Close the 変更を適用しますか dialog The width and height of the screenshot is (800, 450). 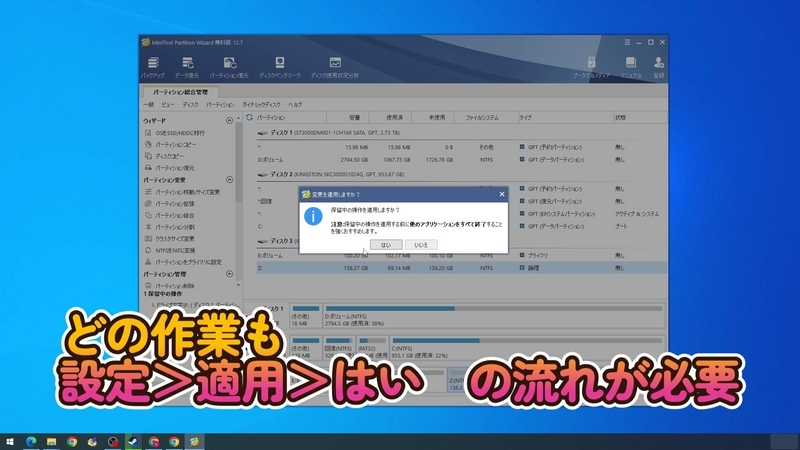(x=502, y=194)
